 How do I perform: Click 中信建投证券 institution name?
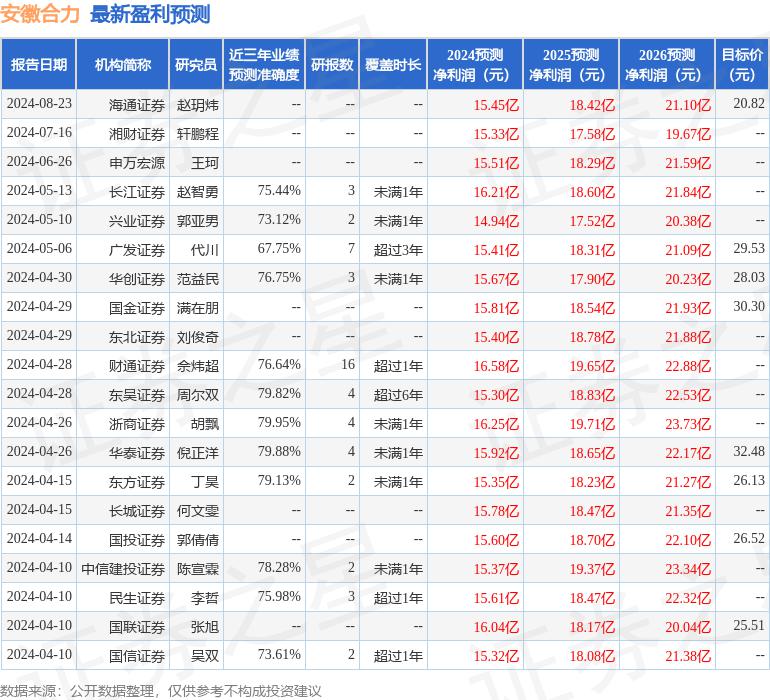coord(123,569)
